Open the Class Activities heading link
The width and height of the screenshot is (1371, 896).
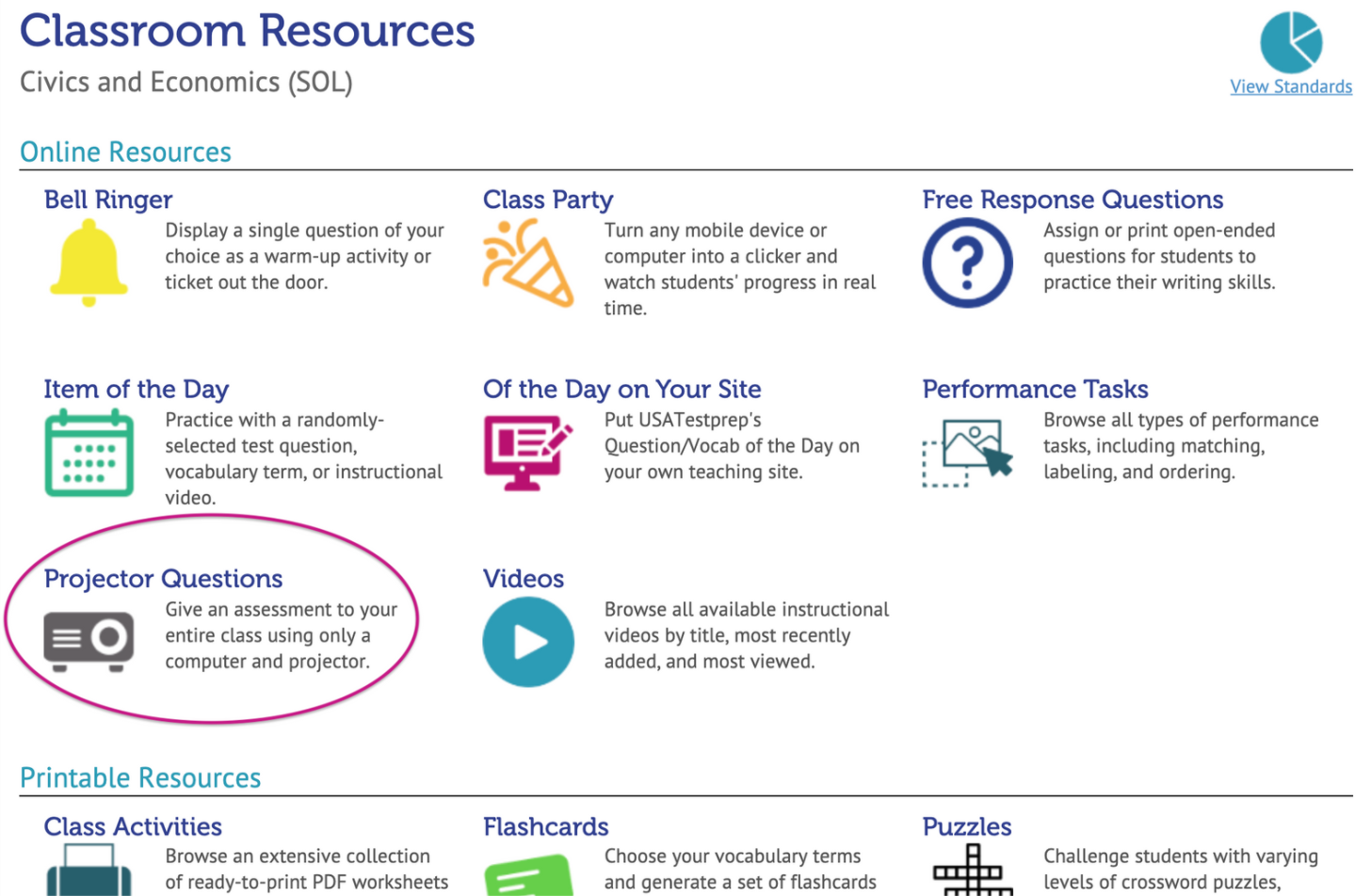pyautogui.click(x=133, y=826)
